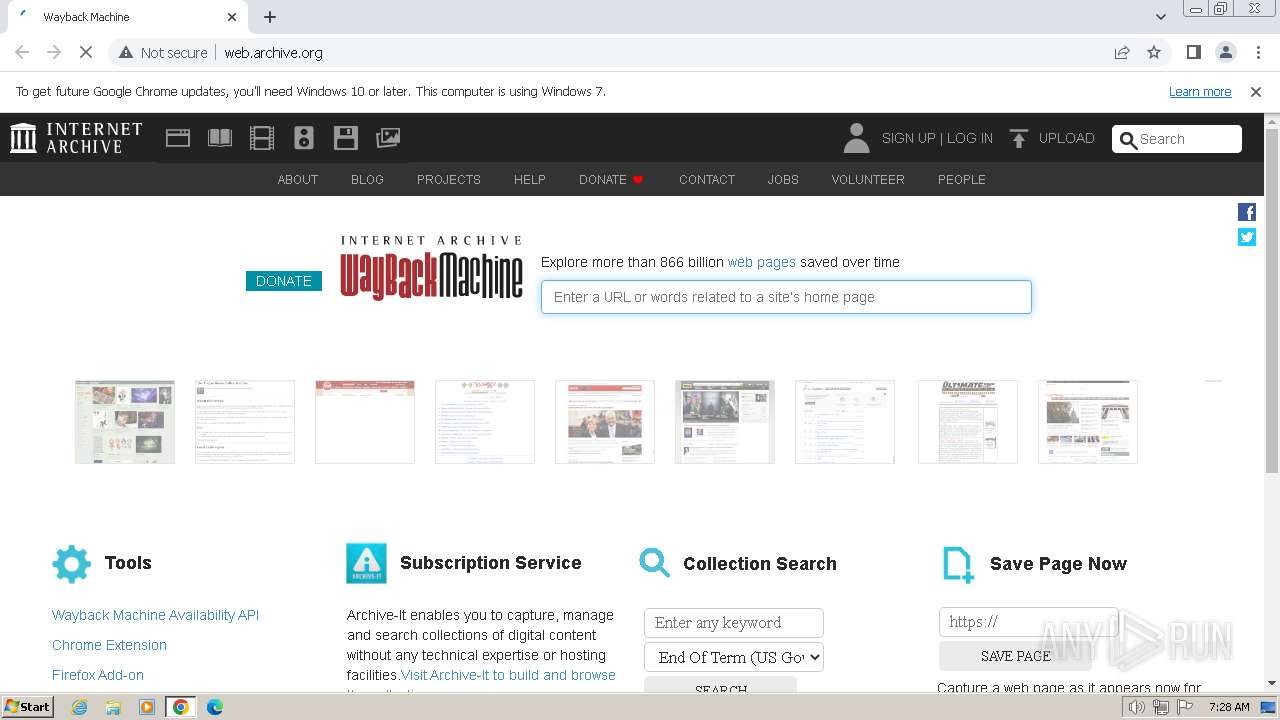Bookmark this page with the star icon
The image size is (1280, 720).
(1154, 52)
